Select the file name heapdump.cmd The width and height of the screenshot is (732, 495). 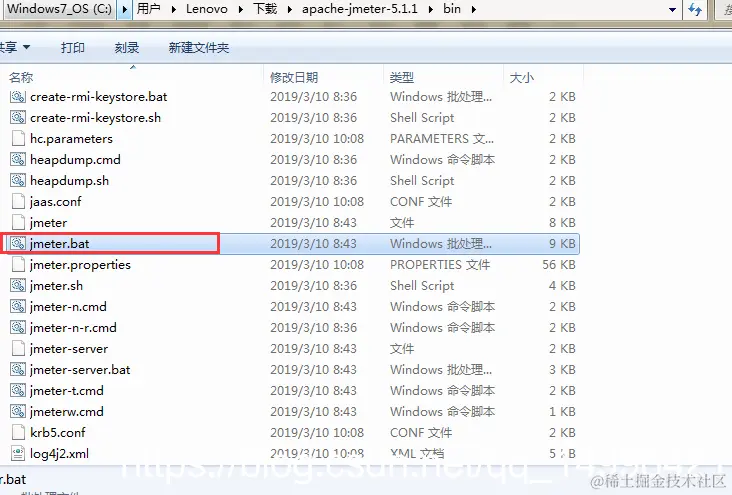pyautogui.click(x=75, y=160)
